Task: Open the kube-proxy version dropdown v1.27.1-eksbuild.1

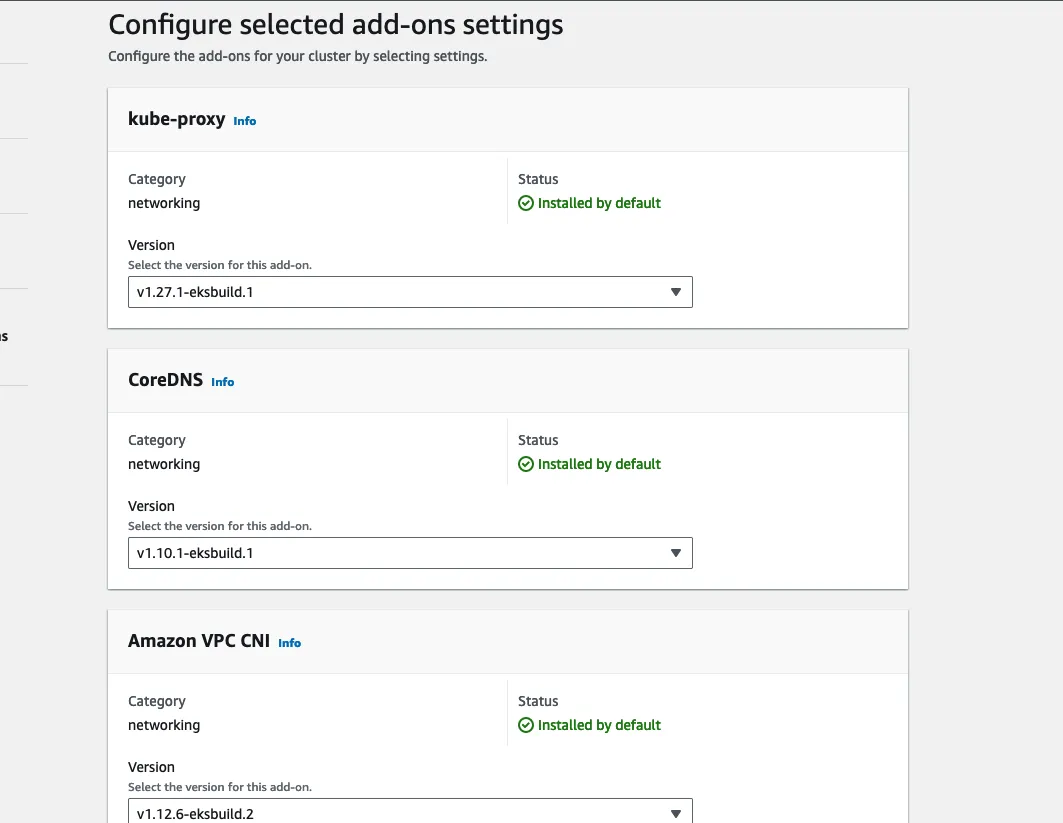Action: click(x=410, y=292)
